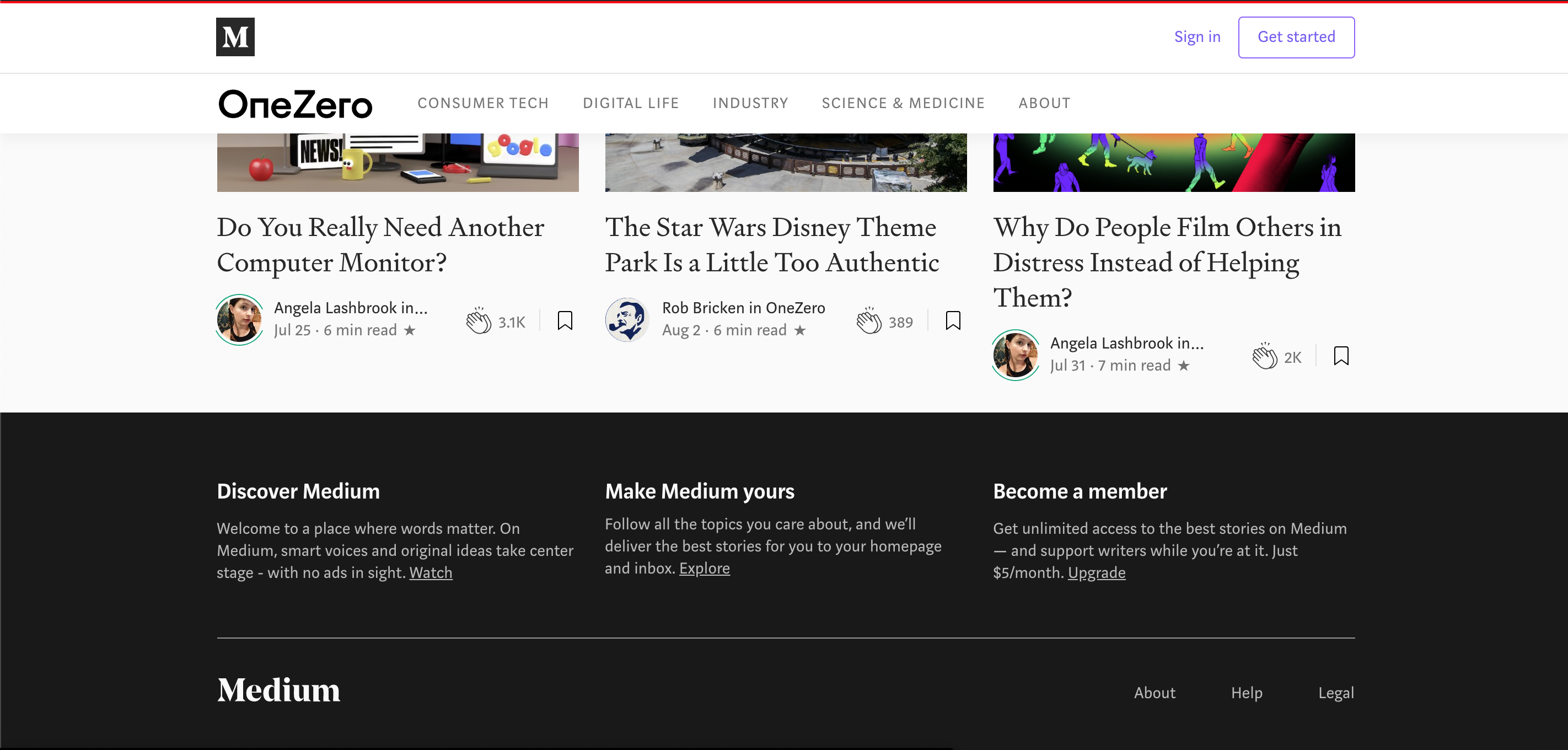Image resolution: width=1568 pixels, height=750 pixels.
Task: Bookmark the Computer Monitor article
Action: (565, 320)
